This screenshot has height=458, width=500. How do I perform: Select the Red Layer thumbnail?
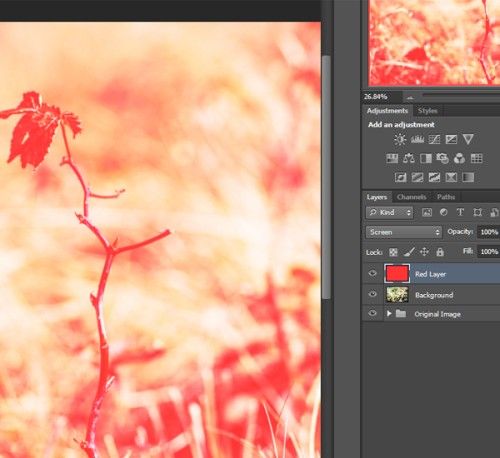tap(397, 273)
